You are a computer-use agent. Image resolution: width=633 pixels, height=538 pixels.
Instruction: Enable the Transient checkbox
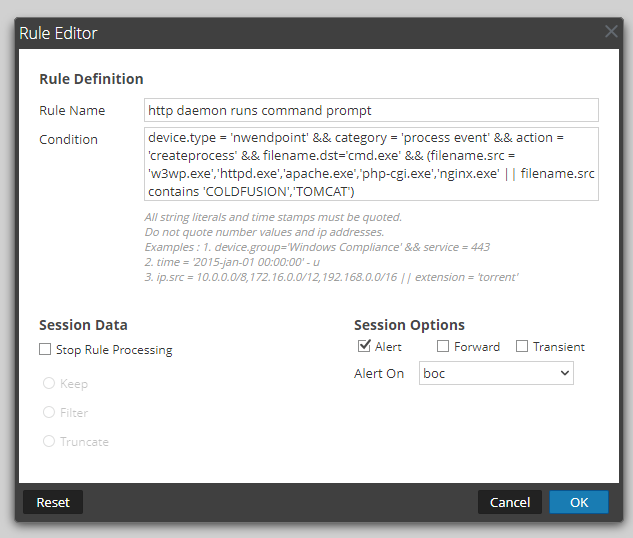[522, 347]
